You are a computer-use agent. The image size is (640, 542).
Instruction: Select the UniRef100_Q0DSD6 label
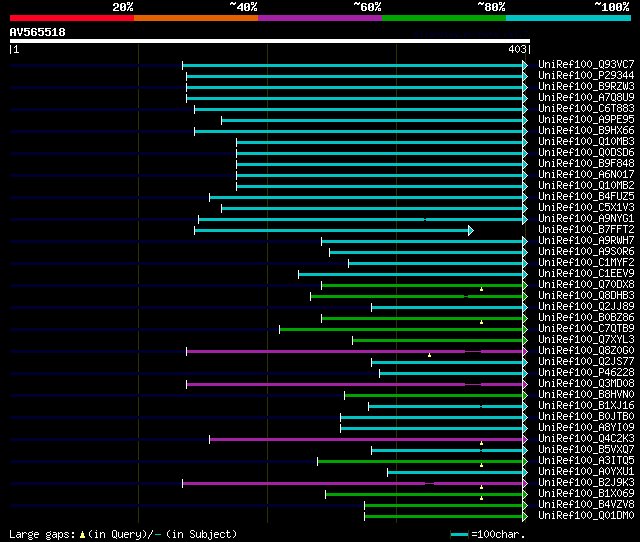[586, 153]
